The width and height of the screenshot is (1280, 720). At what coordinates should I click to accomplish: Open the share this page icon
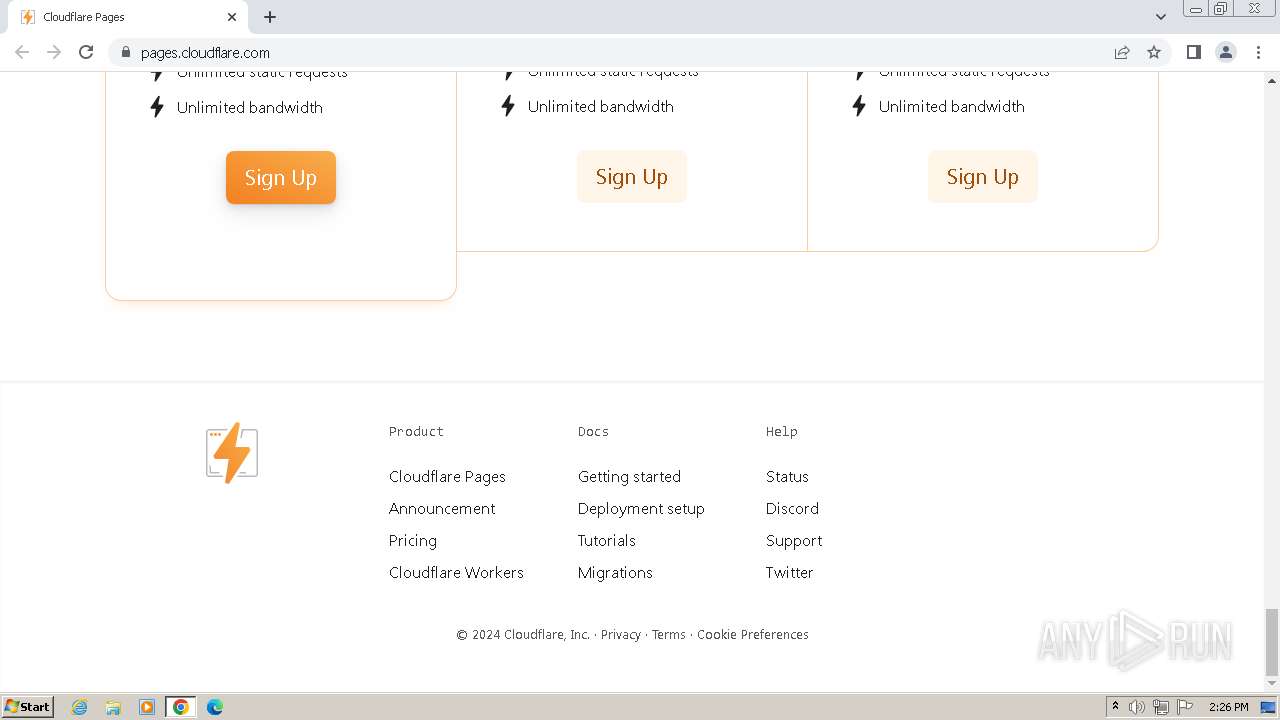pos(1122,52)
